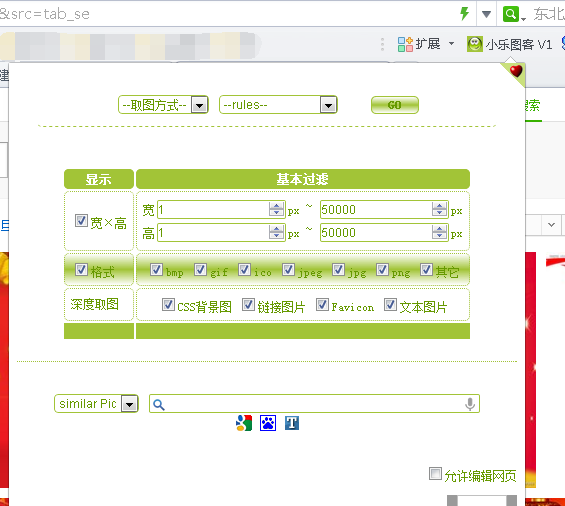565x506 pixels.
Task: Toggle the CSS背景图 checkbox
Action: (x=168, y=305)
